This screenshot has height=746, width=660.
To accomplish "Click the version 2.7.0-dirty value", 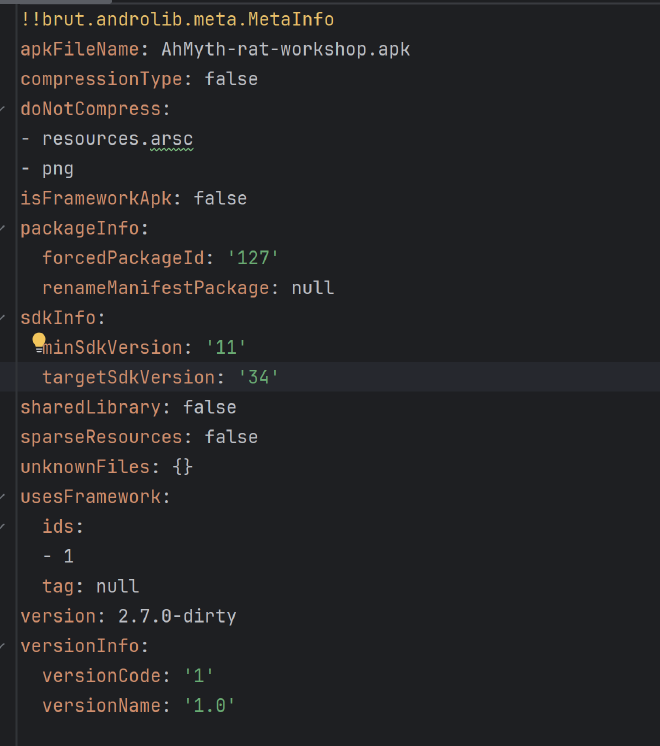I will (x=177, y=616).
